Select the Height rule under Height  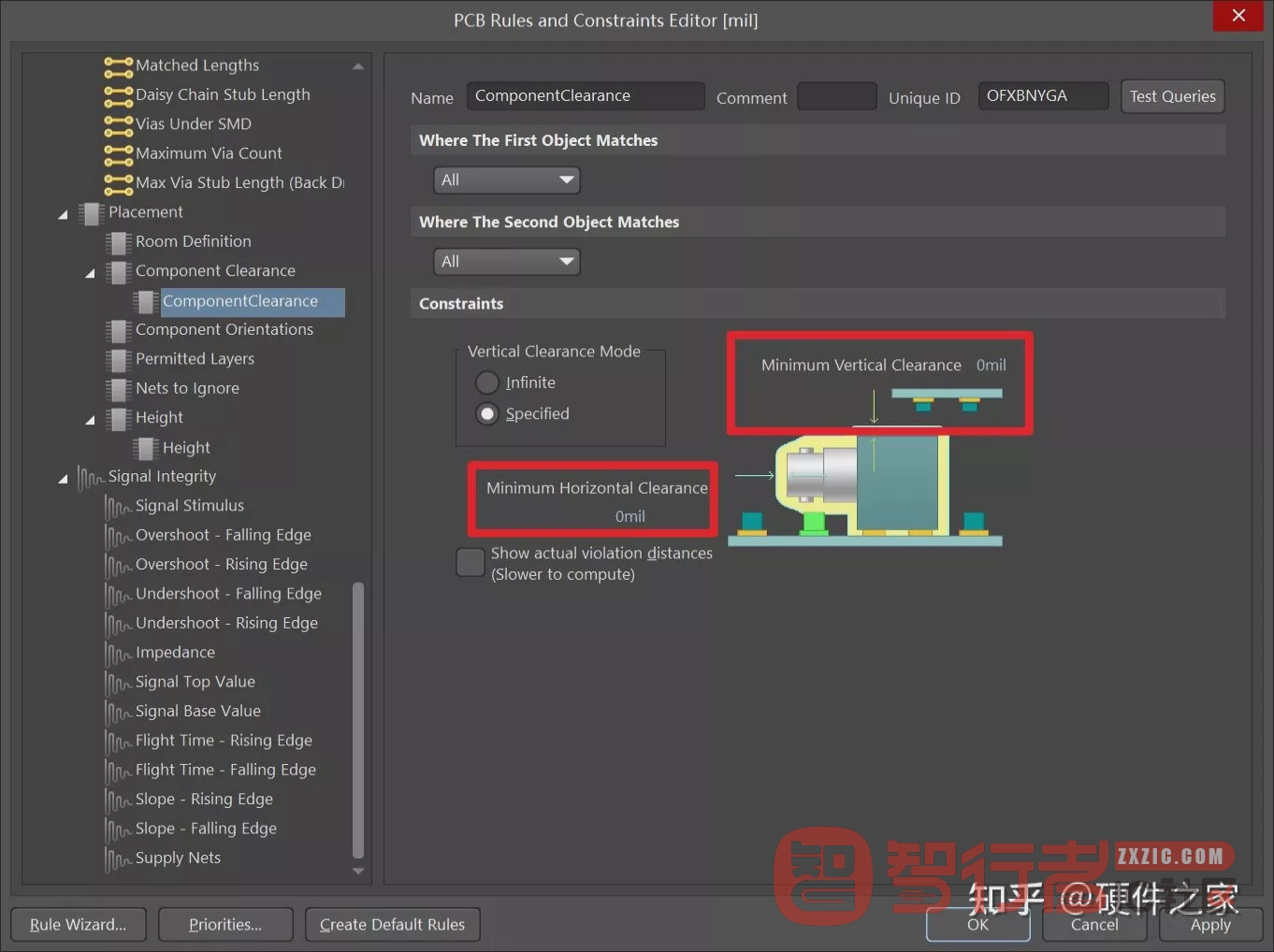pyautogui.click(x=186, y=448)
